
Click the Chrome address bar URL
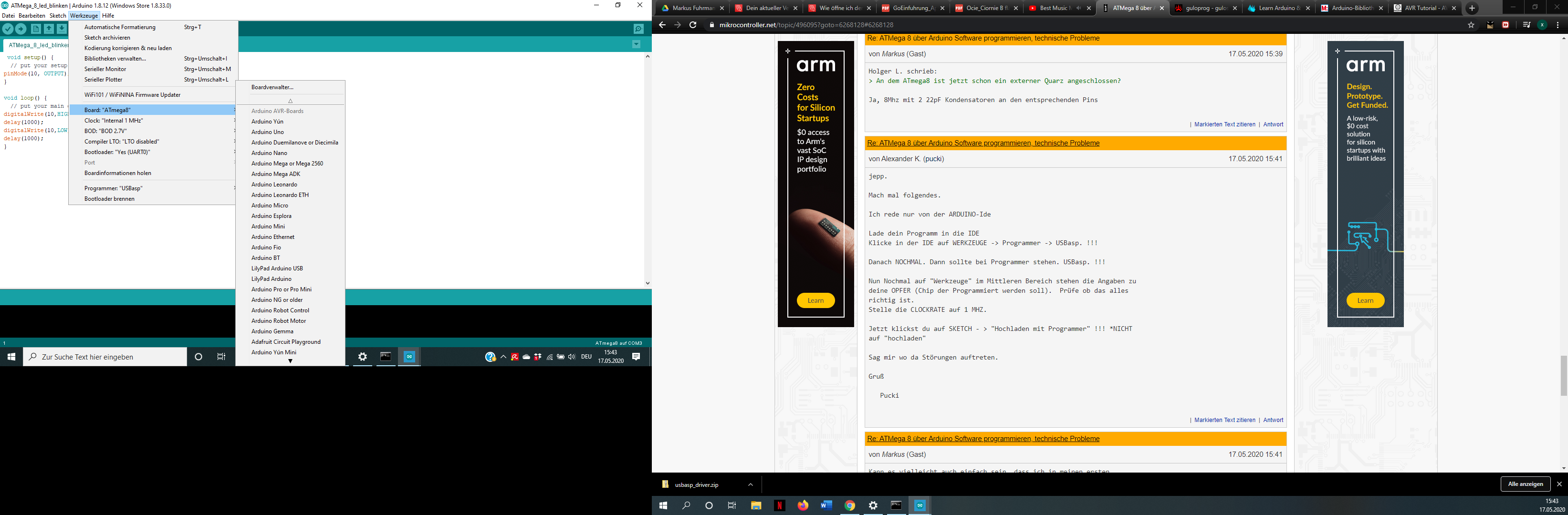[806, 25]
